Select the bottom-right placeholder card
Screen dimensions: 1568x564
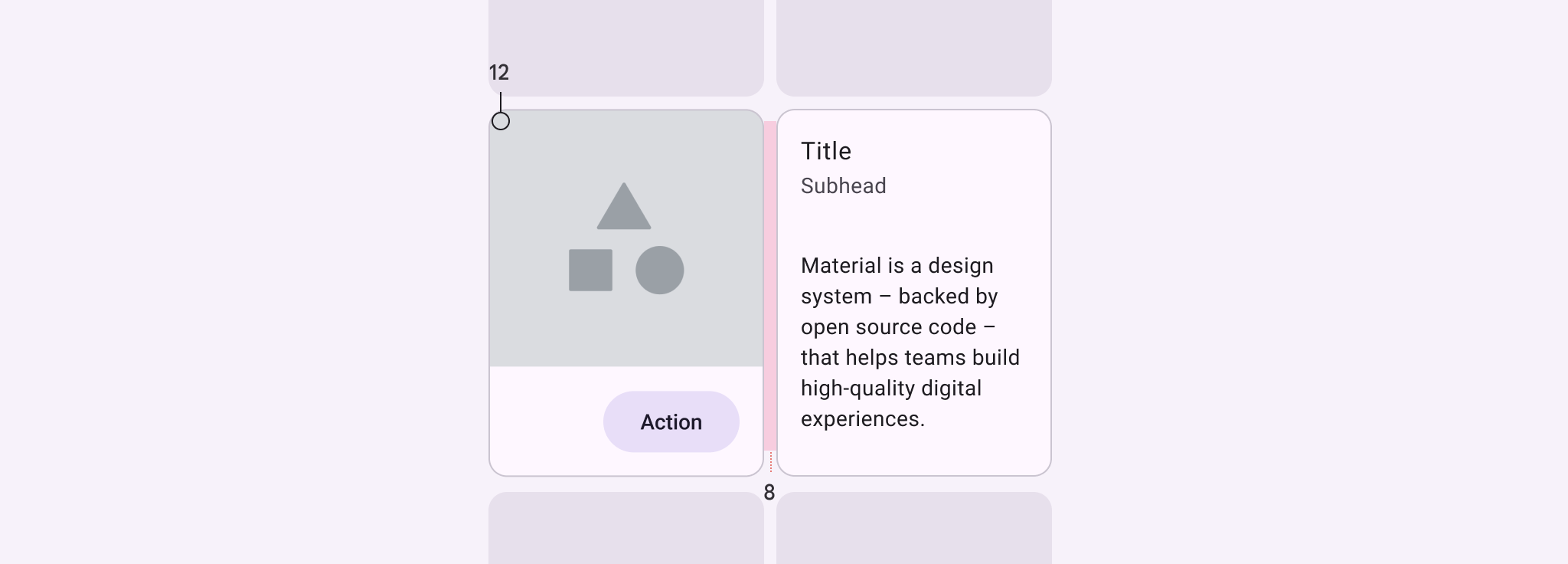coord(913,528)
